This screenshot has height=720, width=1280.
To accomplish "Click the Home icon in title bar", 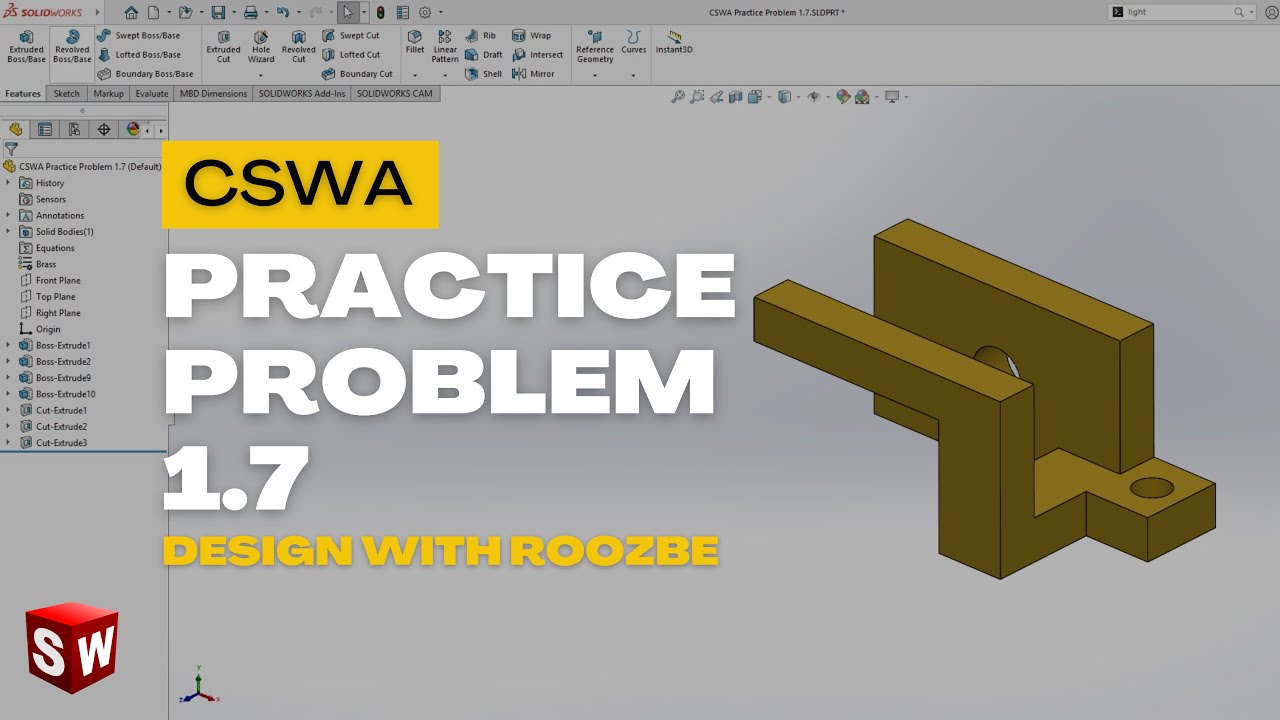I will tap(131, 12).
